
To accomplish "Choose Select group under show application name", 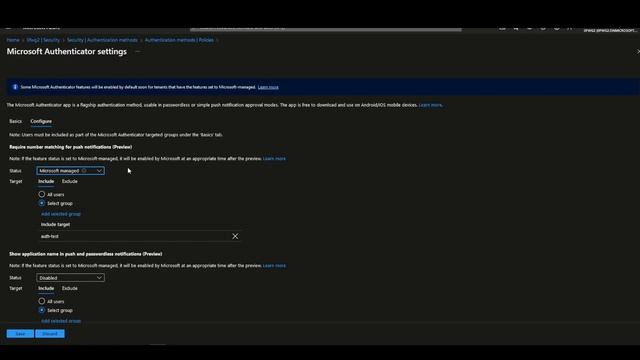I will coord(42,310).
